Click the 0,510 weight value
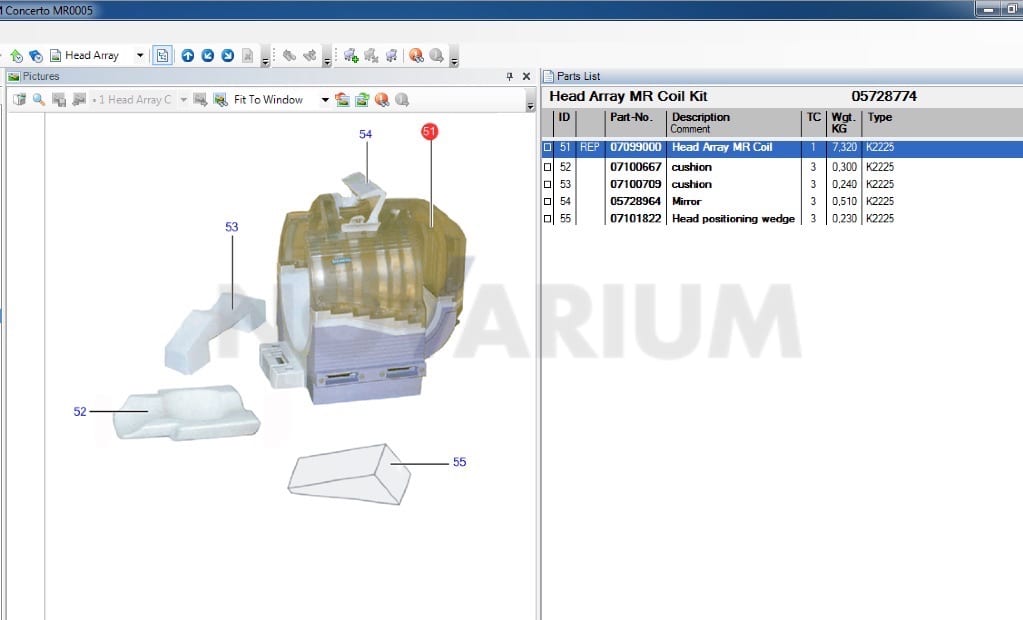This screenshot has height=620, width=1023. (x=844, y=202)
